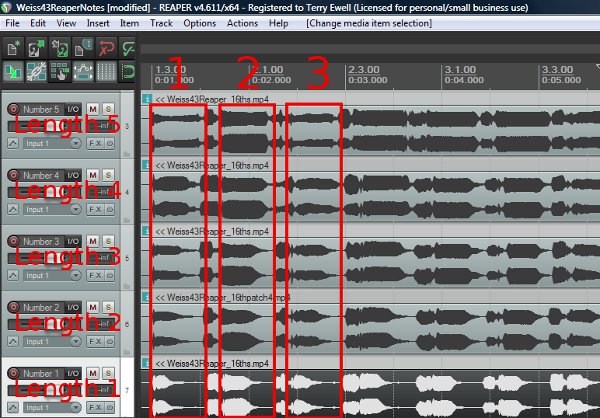Mute track Number 1
Viewport: 600px width, 418px height.
tap(93, 373)
